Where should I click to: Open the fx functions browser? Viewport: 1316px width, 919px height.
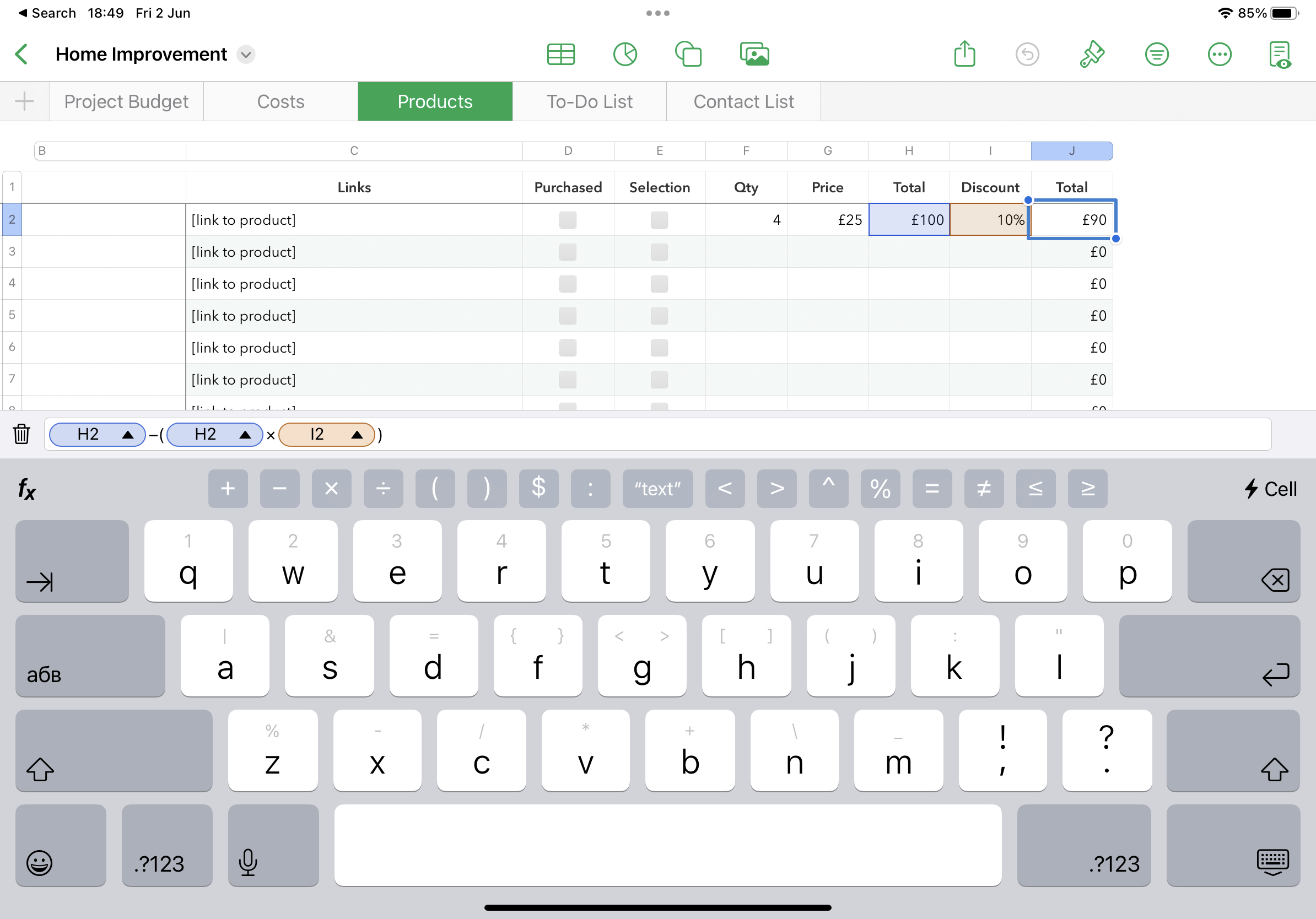tap(26, 489)
